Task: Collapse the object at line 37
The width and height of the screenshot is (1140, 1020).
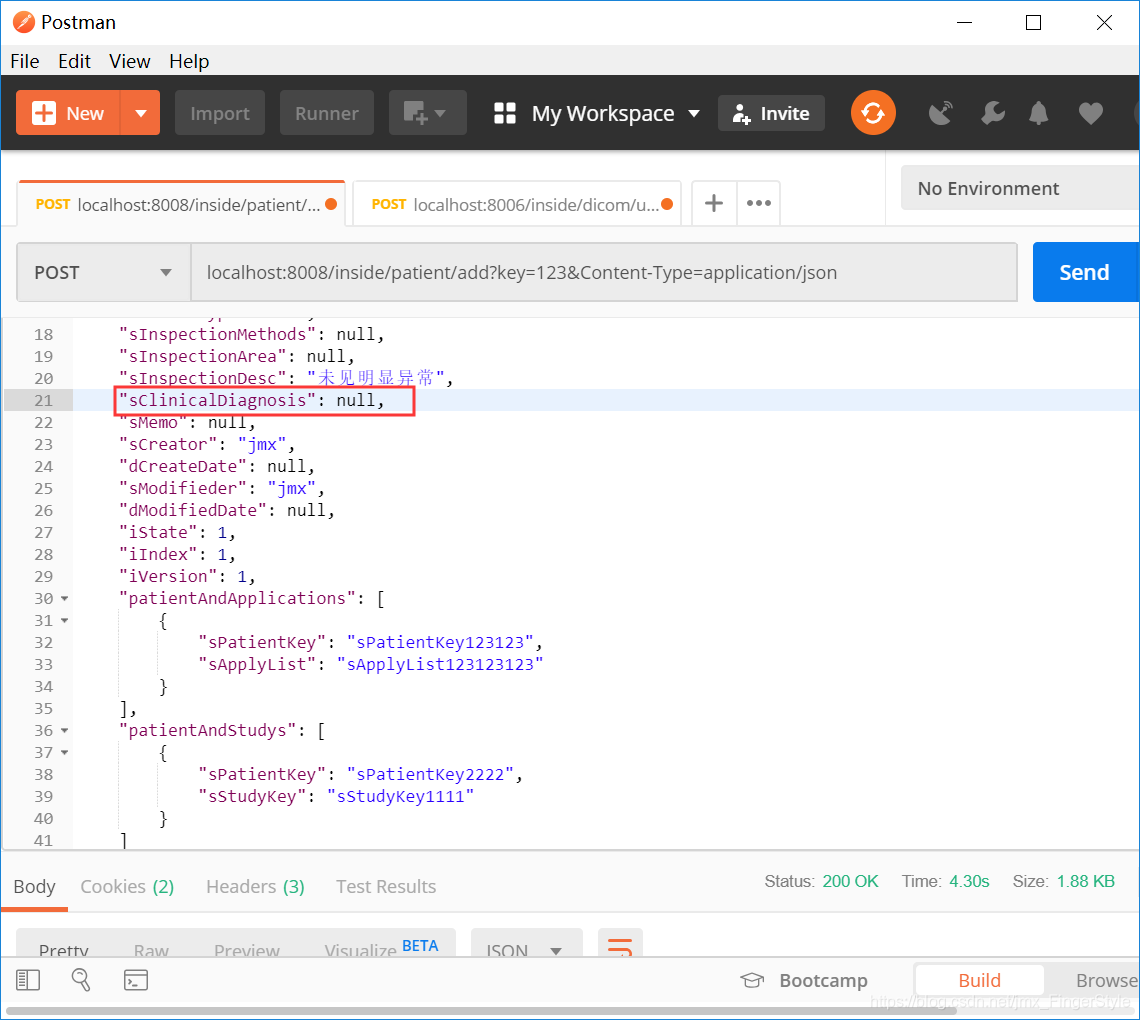Action: (64, 752)
